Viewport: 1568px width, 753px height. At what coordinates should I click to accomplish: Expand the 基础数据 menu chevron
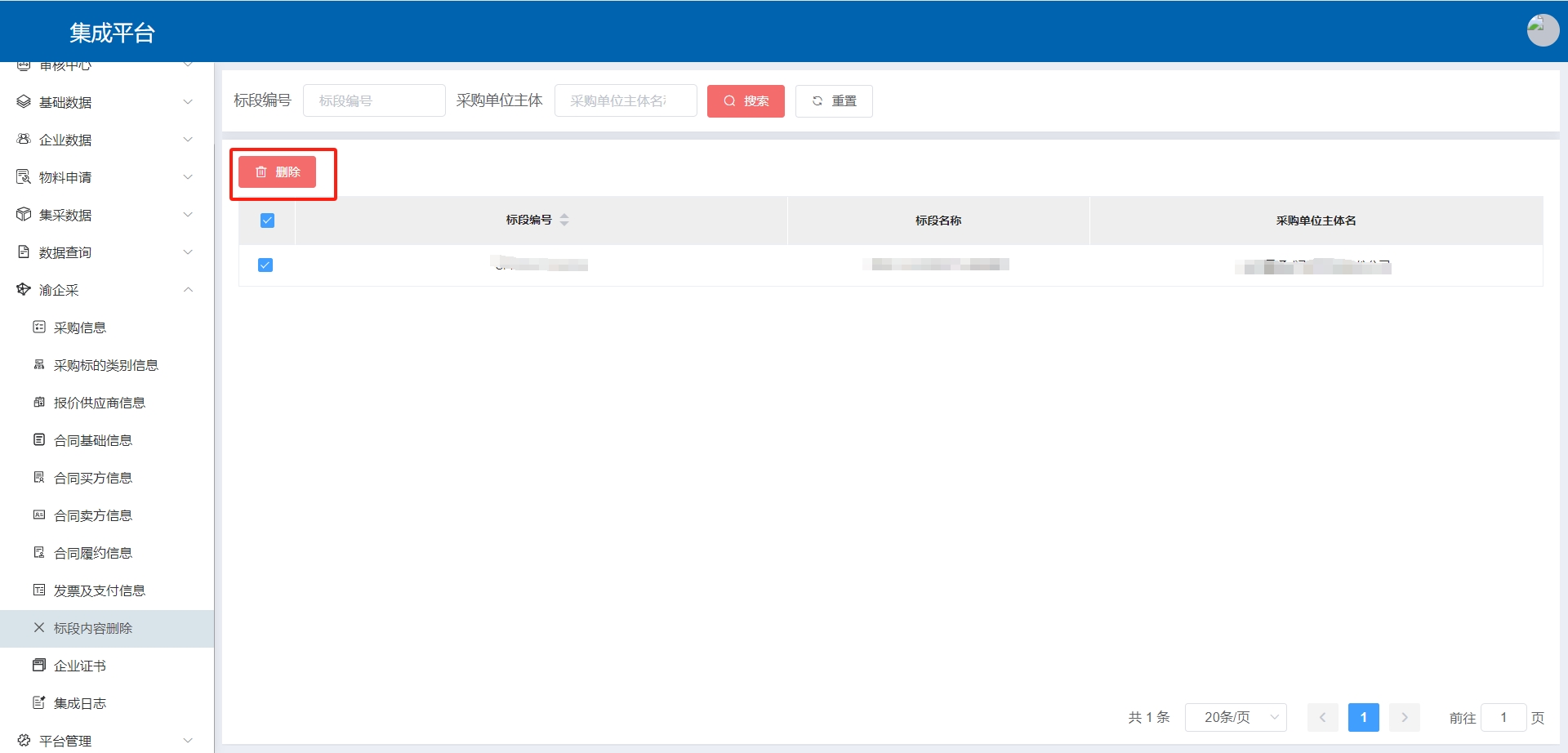189,102
